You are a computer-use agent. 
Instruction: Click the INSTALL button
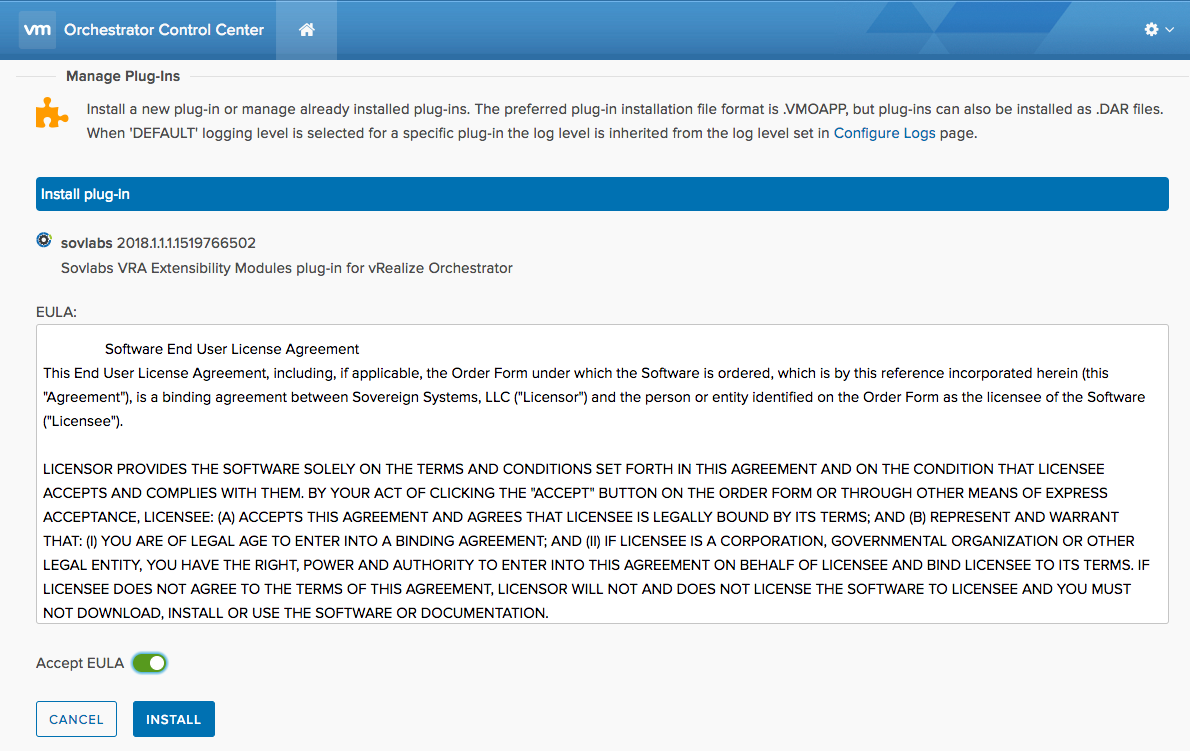(x=174, y=719)
